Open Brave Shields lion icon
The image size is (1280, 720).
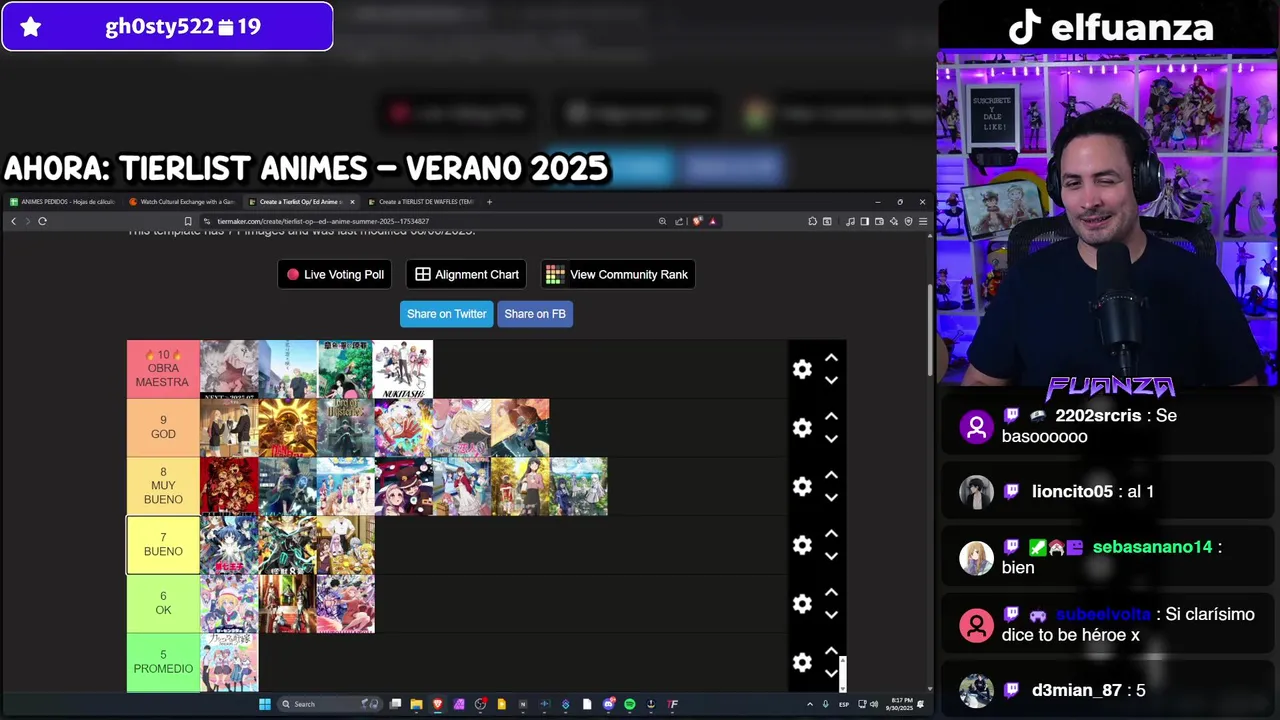click(697, 221)
